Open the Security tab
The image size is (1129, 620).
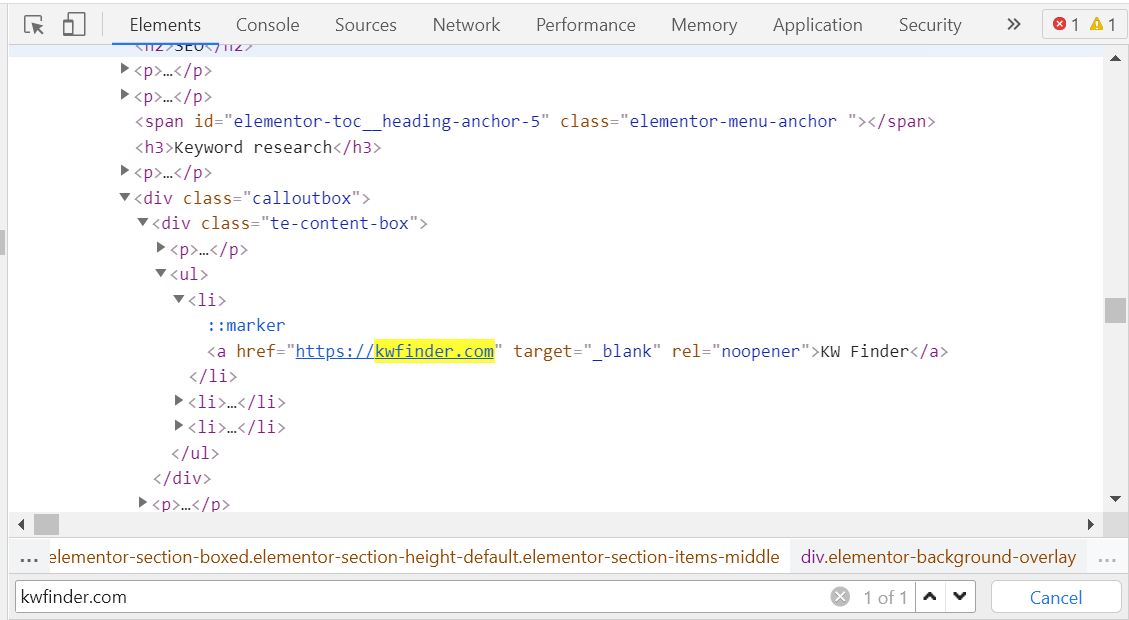click(x=930, y=24)
